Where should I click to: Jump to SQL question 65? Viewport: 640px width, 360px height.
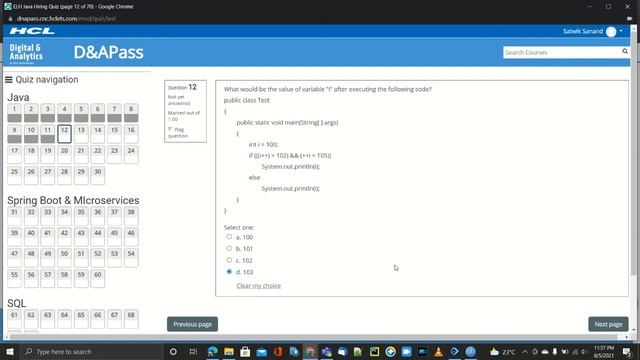[81, 319]
